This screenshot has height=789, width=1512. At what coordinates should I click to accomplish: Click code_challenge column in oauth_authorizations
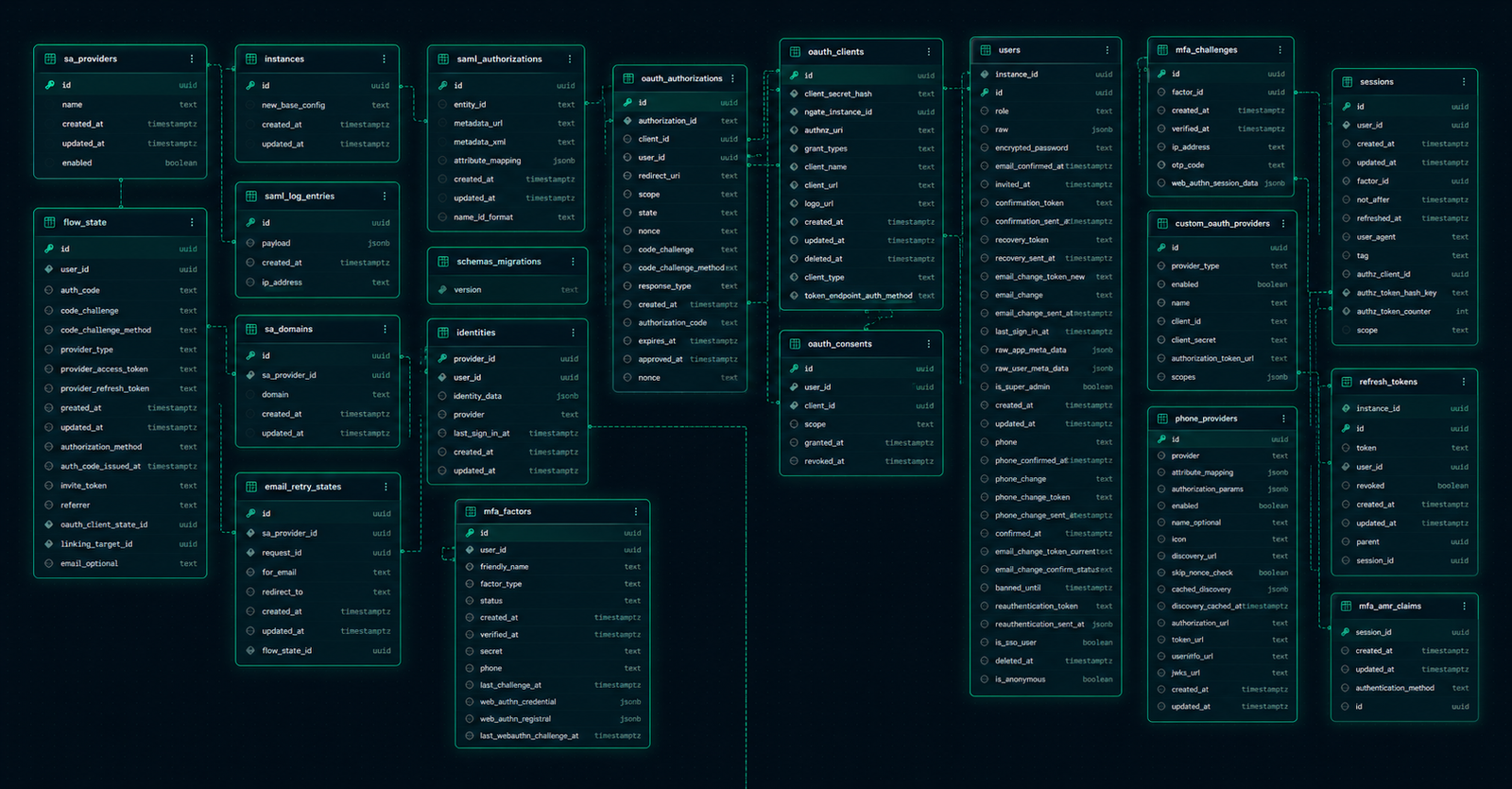click(680, 249)
